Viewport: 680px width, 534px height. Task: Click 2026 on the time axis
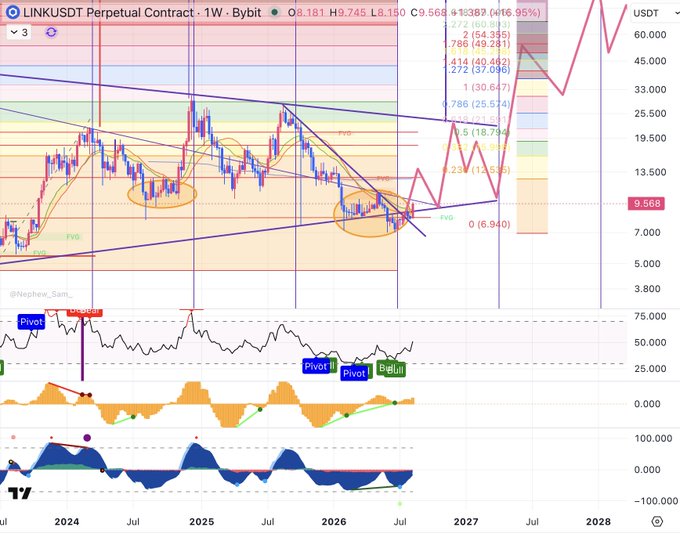pos(334,521)
